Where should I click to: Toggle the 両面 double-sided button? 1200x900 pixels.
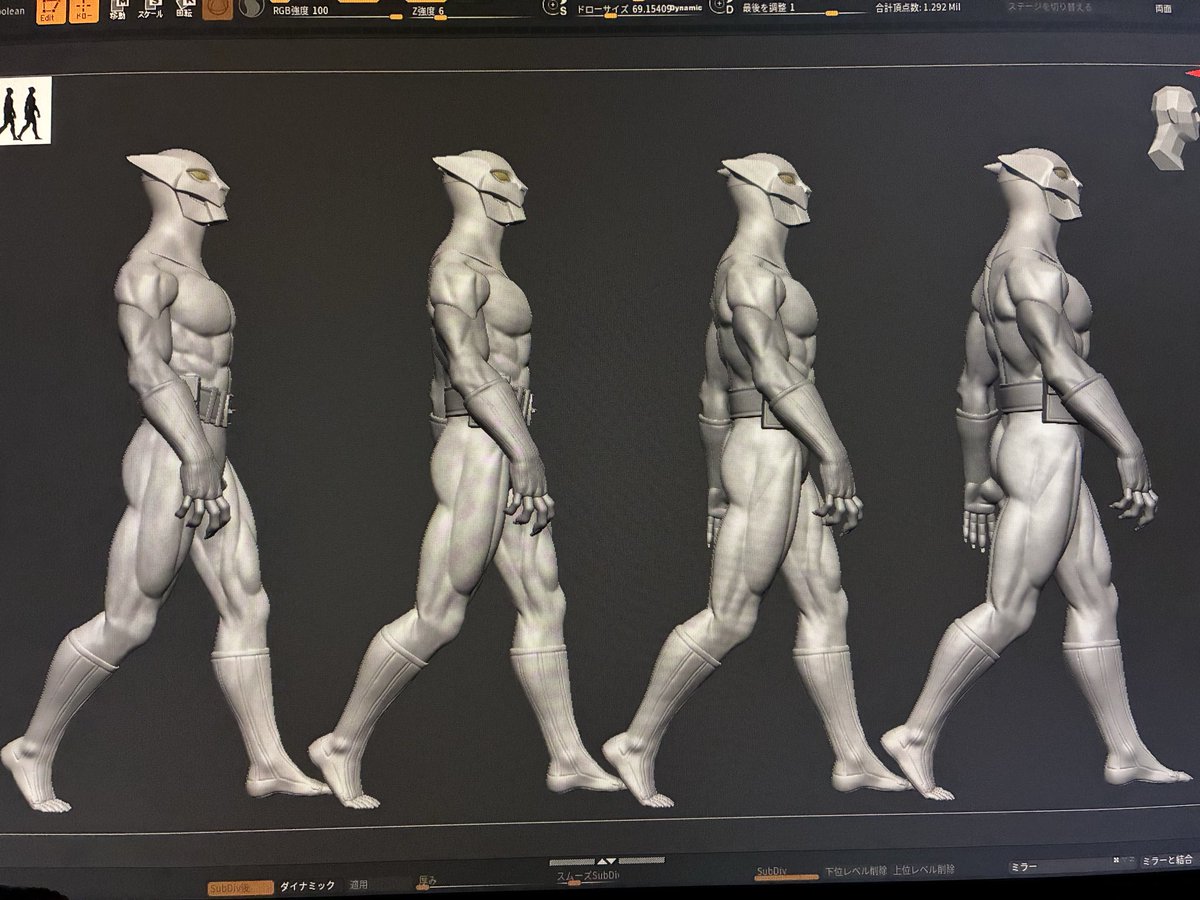[x=1163, y=8]
